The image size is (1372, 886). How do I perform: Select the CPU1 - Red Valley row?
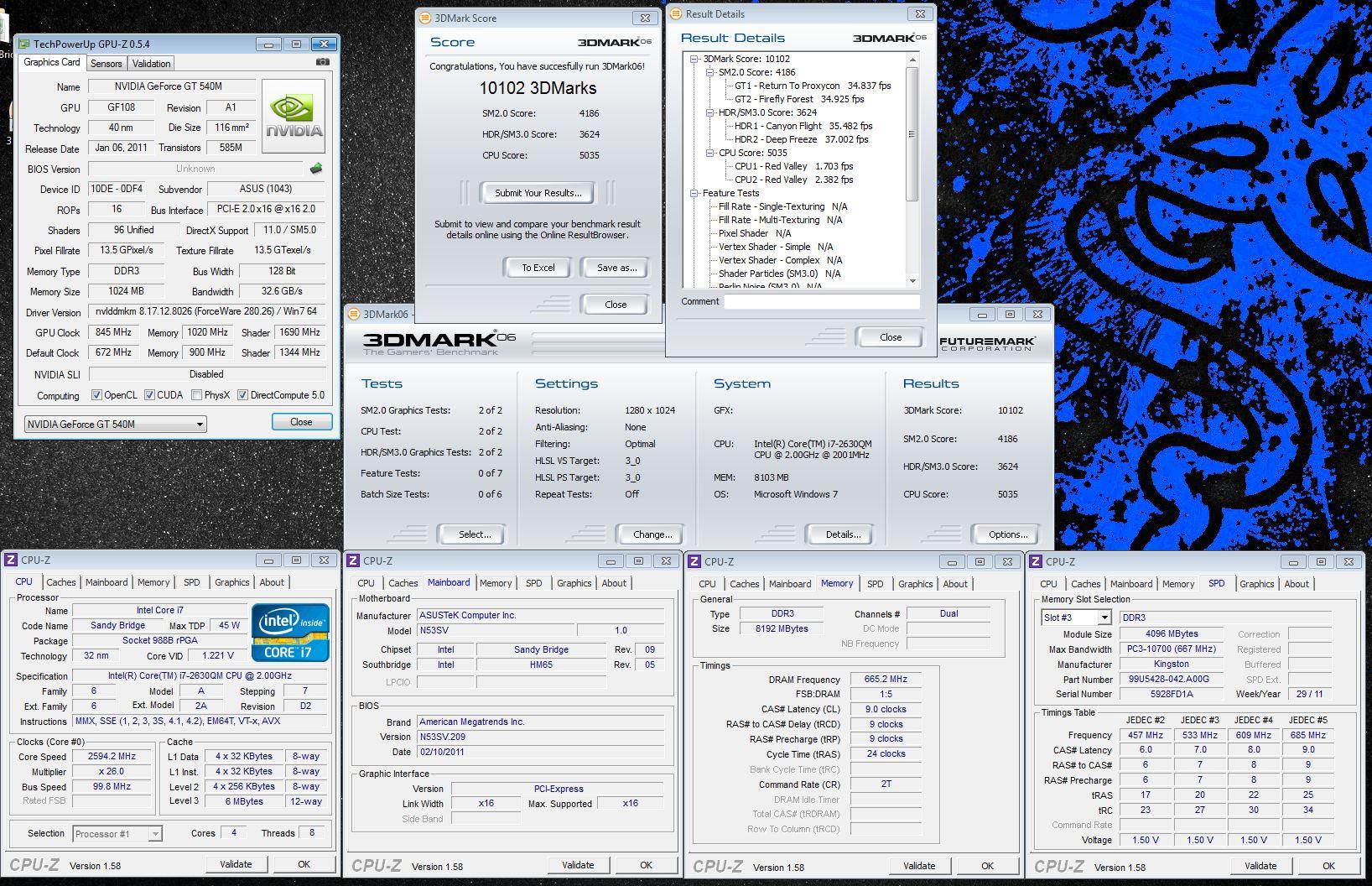point(793,166)
